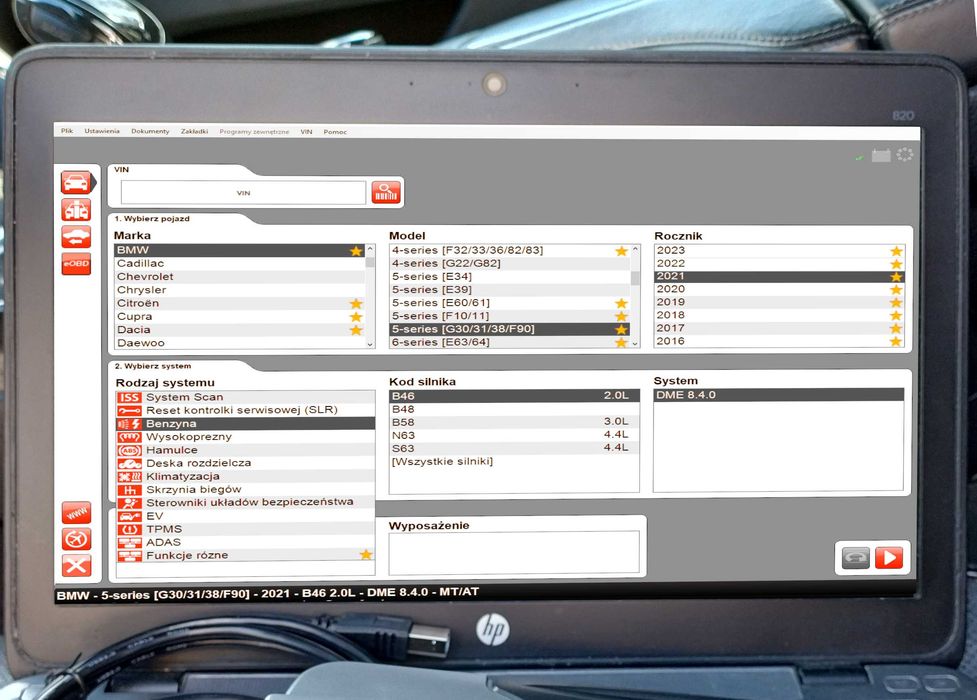Open the Pomoc menu

pyautogui.click(x=335, y=132)
